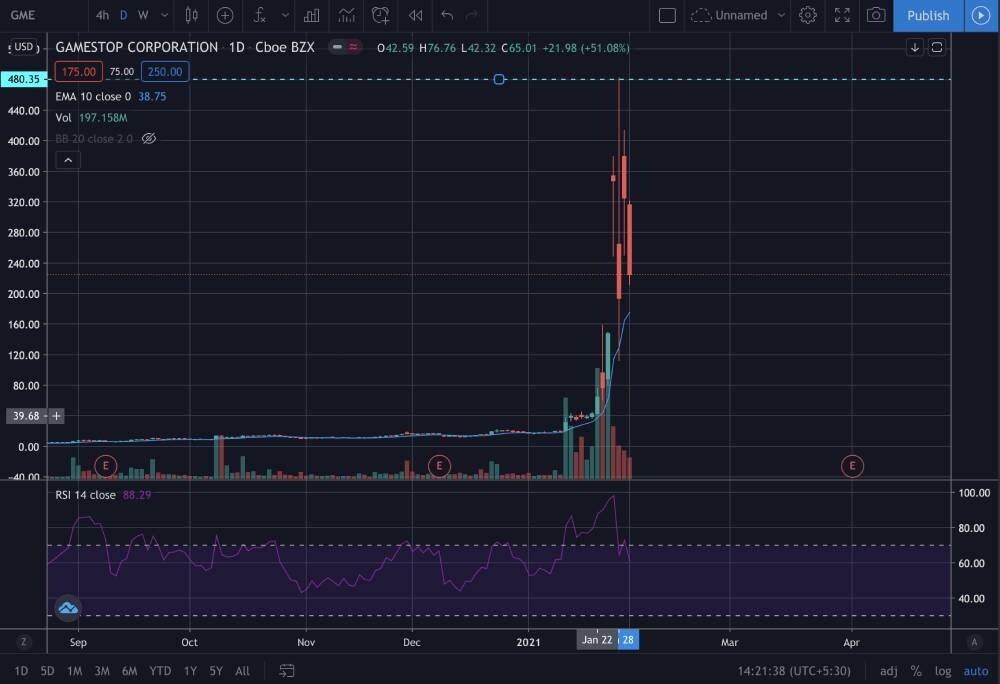Take a snapshot with camera icon
Screen dimensions: 1000x684
876,15
